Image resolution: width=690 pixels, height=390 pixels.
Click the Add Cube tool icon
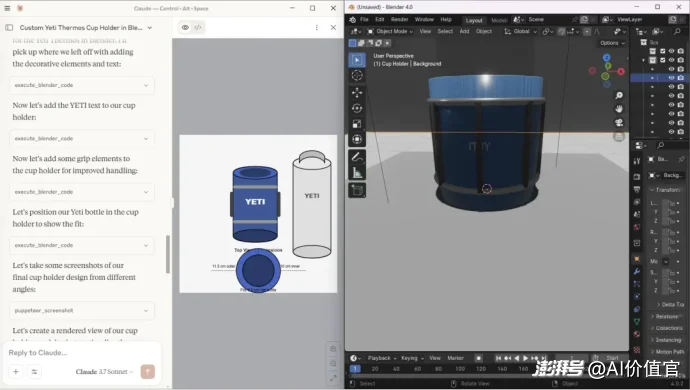point(357,190)
